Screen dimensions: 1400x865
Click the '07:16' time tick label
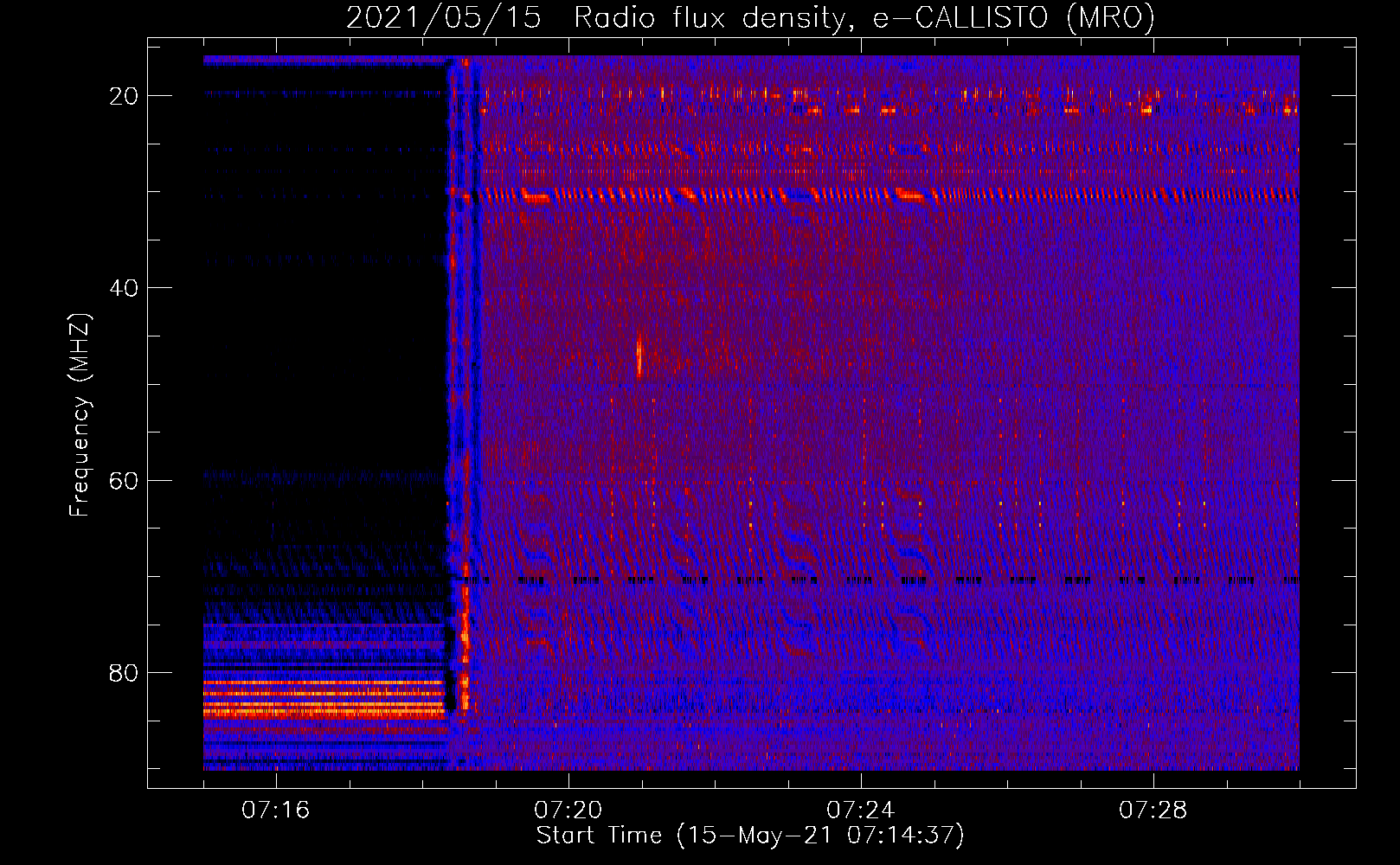pyautogui.click(x=275, y=811)
